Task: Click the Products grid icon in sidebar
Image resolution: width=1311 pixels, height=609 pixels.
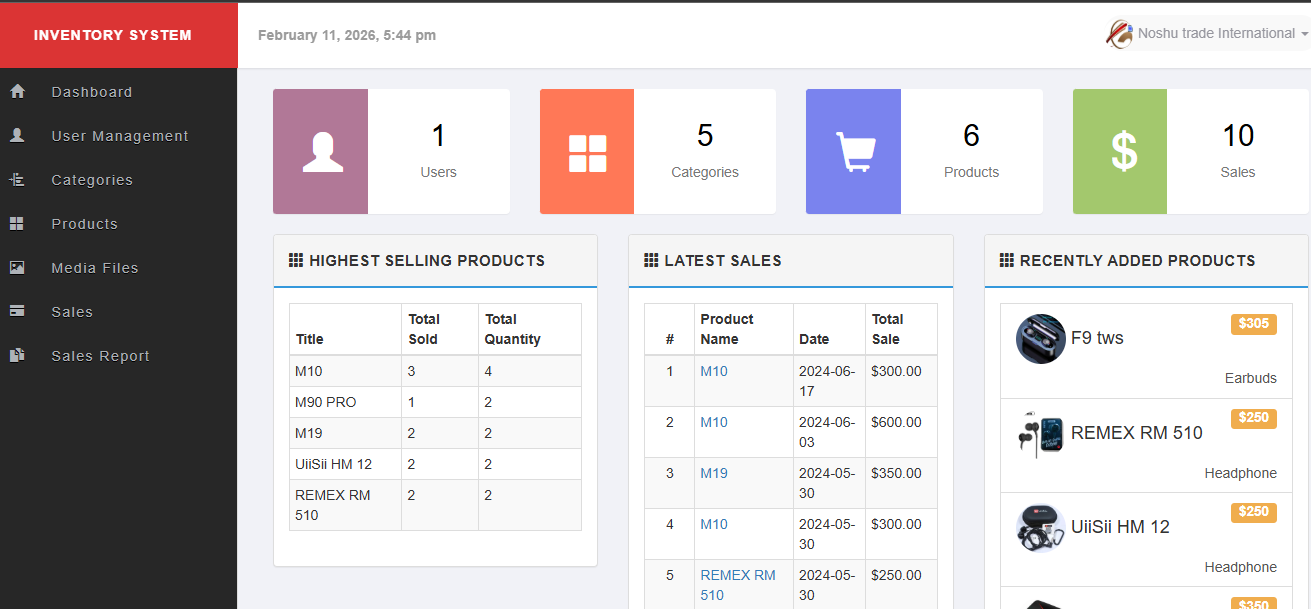Action: 17,223
